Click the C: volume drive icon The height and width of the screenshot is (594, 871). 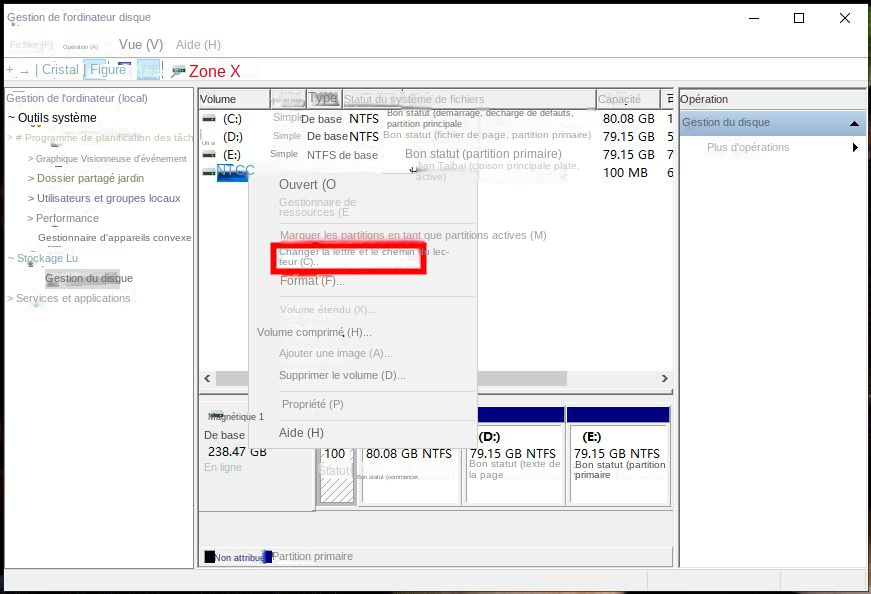pos(208,118)
